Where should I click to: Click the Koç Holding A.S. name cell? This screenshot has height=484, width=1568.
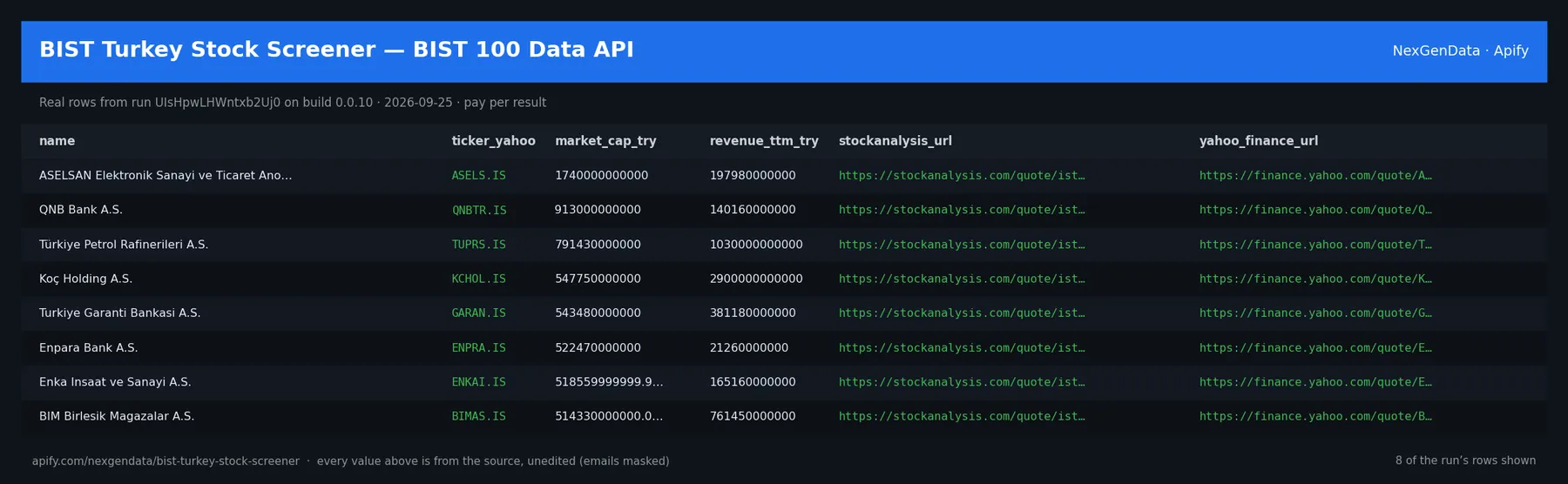(x=85, y=279)
